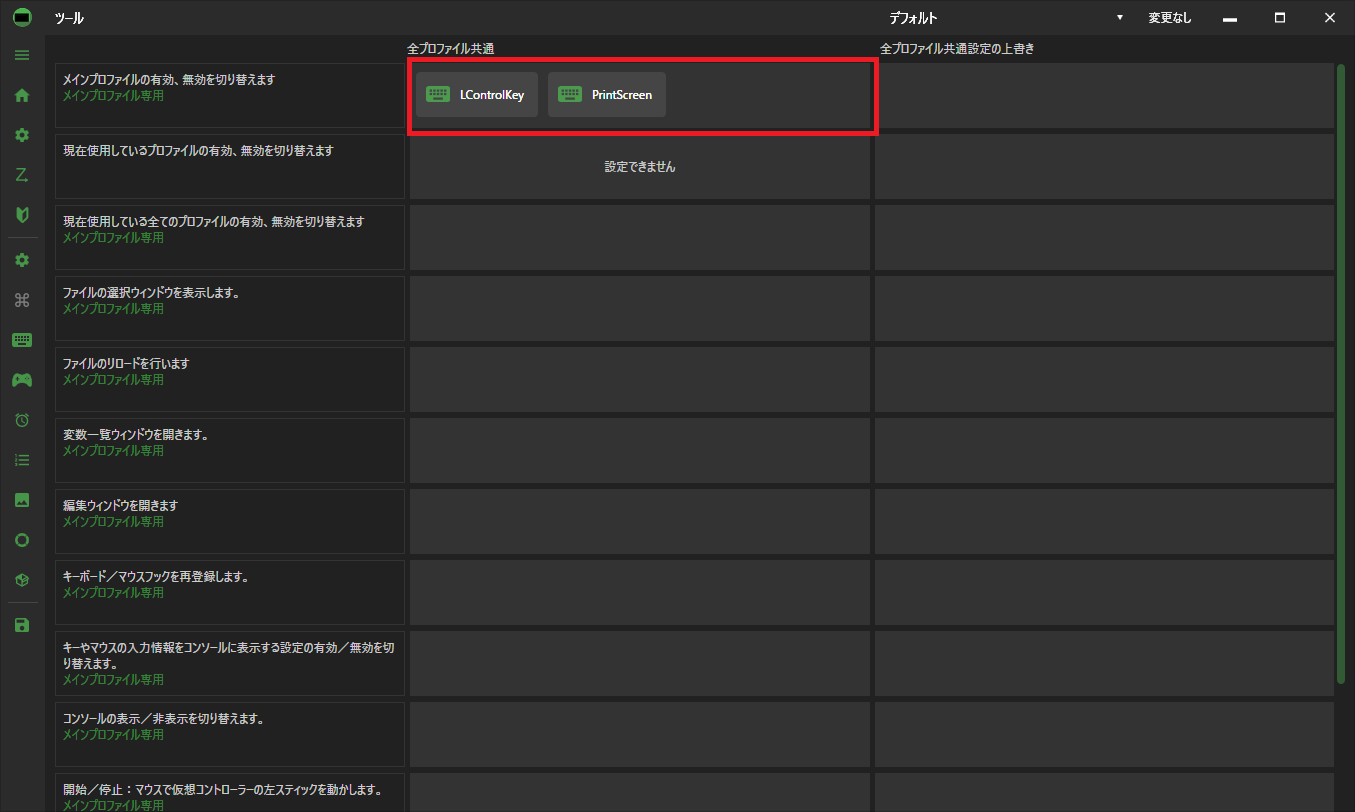This screenshot has height=812, width=1355.
Task: Select コンソールの表示/非表示を切り替えます。 row label
Action: (230, 734)
